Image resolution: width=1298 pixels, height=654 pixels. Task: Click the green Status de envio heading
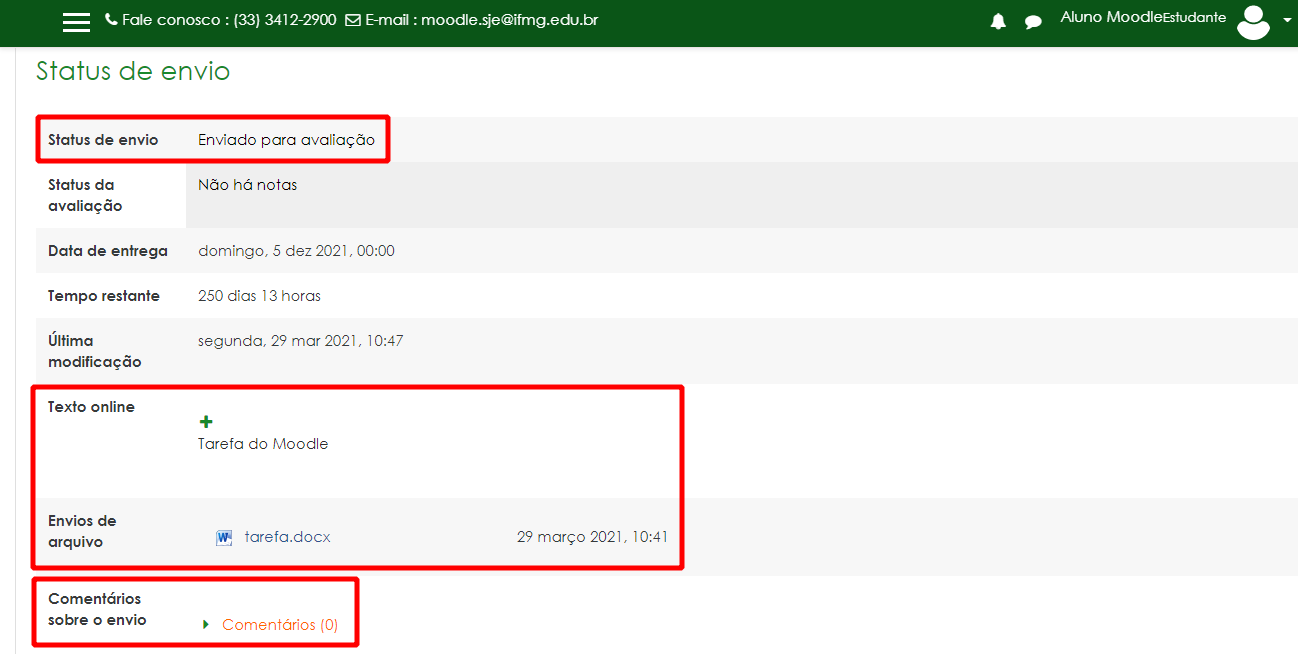(x=133, y=71)
